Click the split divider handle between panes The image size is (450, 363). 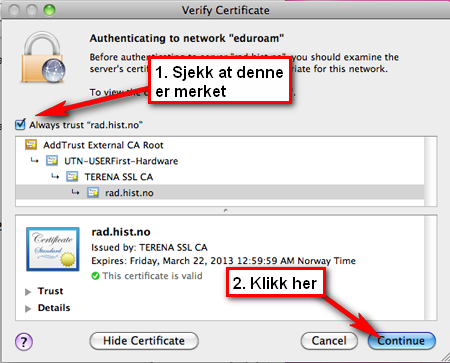click(x=226, y=210)
